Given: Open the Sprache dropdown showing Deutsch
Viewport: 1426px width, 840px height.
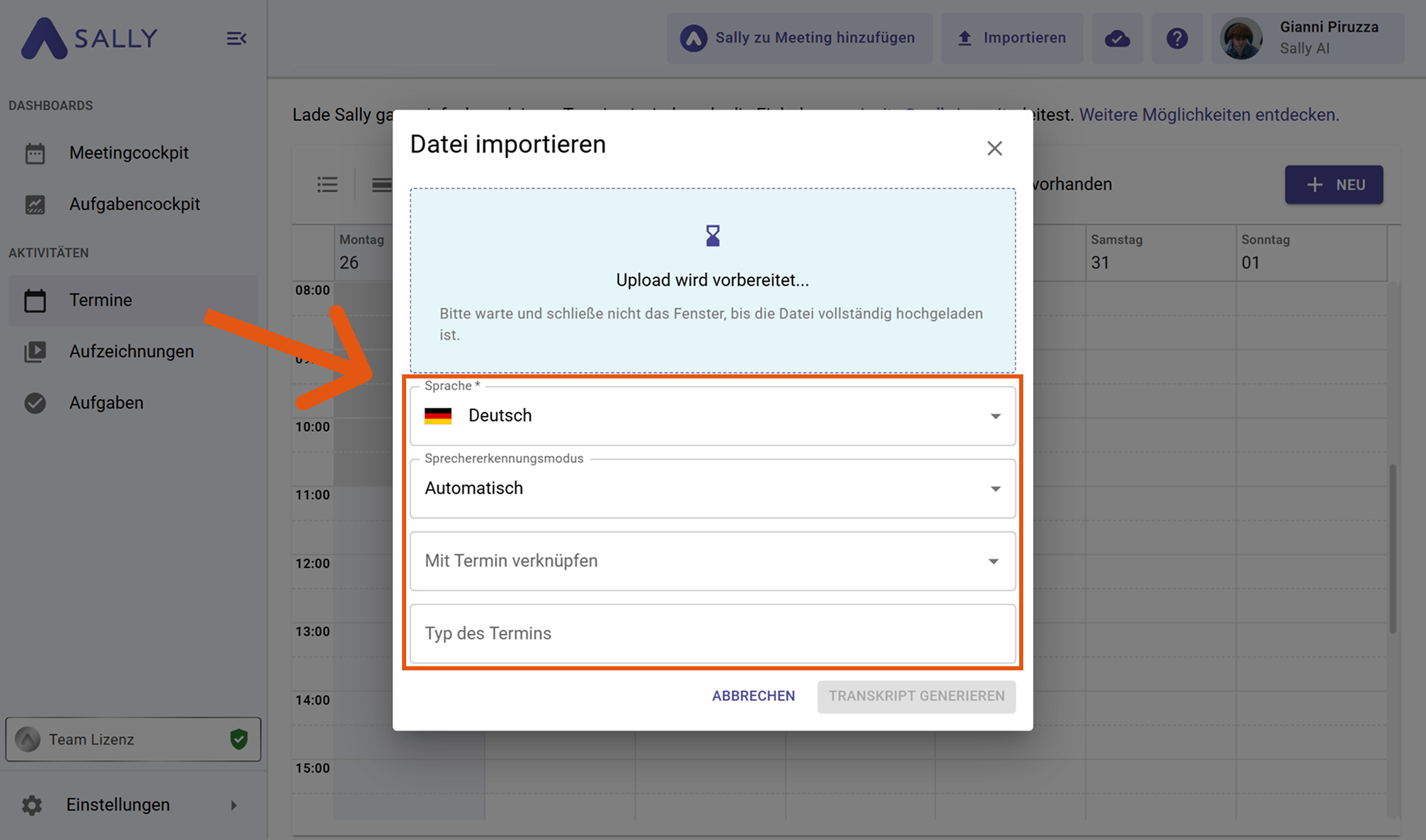Looking at the screenshot, I should [x=712, y=416].
